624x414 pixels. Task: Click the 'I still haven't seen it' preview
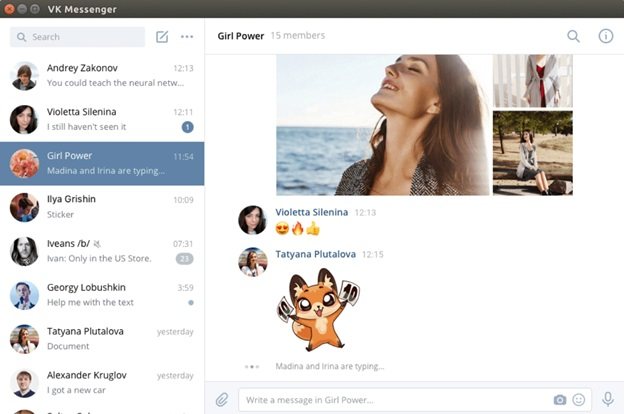click(86, 127)
